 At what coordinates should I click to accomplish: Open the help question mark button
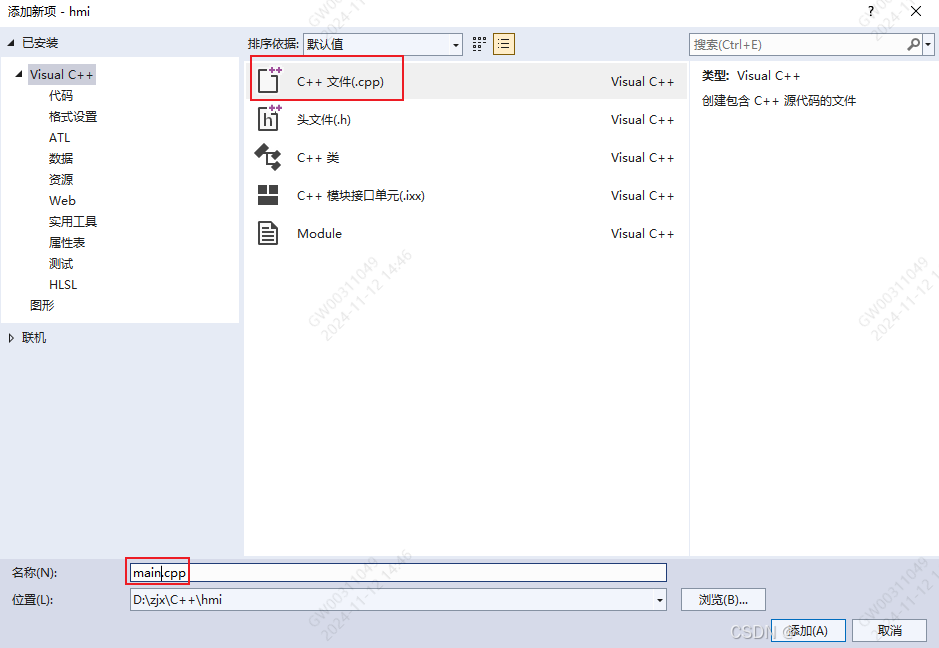pos(871,11)
